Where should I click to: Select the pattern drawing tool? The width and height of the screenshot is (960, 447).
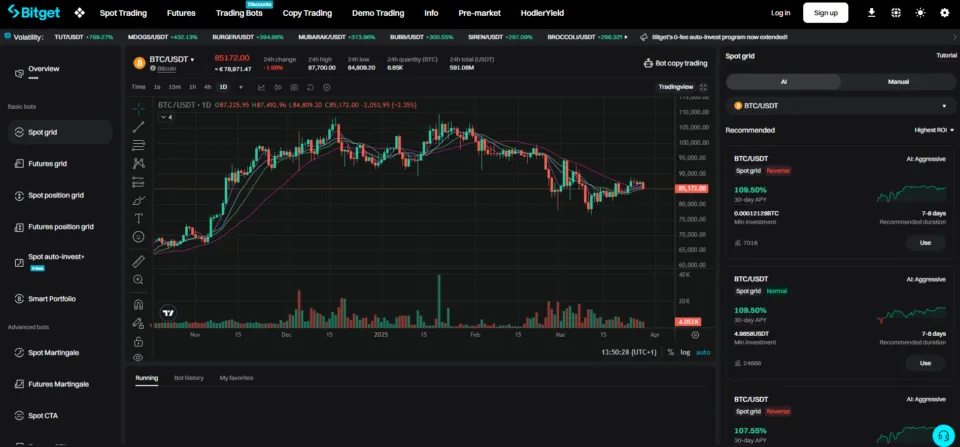coord(139,163)
